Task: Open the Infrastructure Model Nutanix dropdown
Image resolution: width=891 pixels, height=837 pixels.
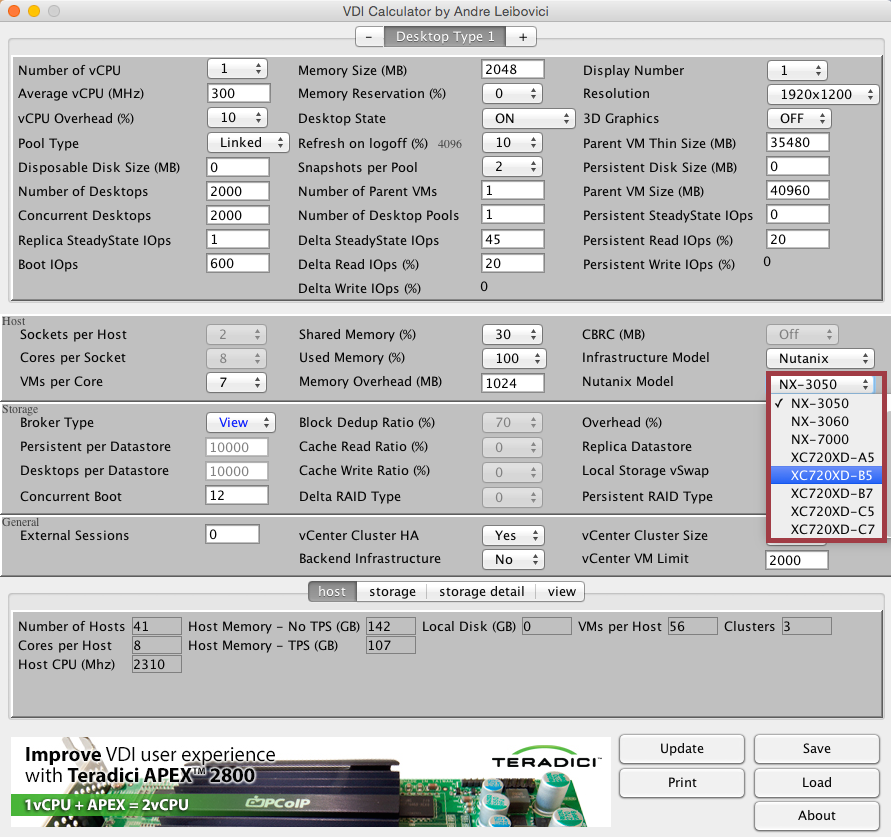Action: (x=821, y=359)
